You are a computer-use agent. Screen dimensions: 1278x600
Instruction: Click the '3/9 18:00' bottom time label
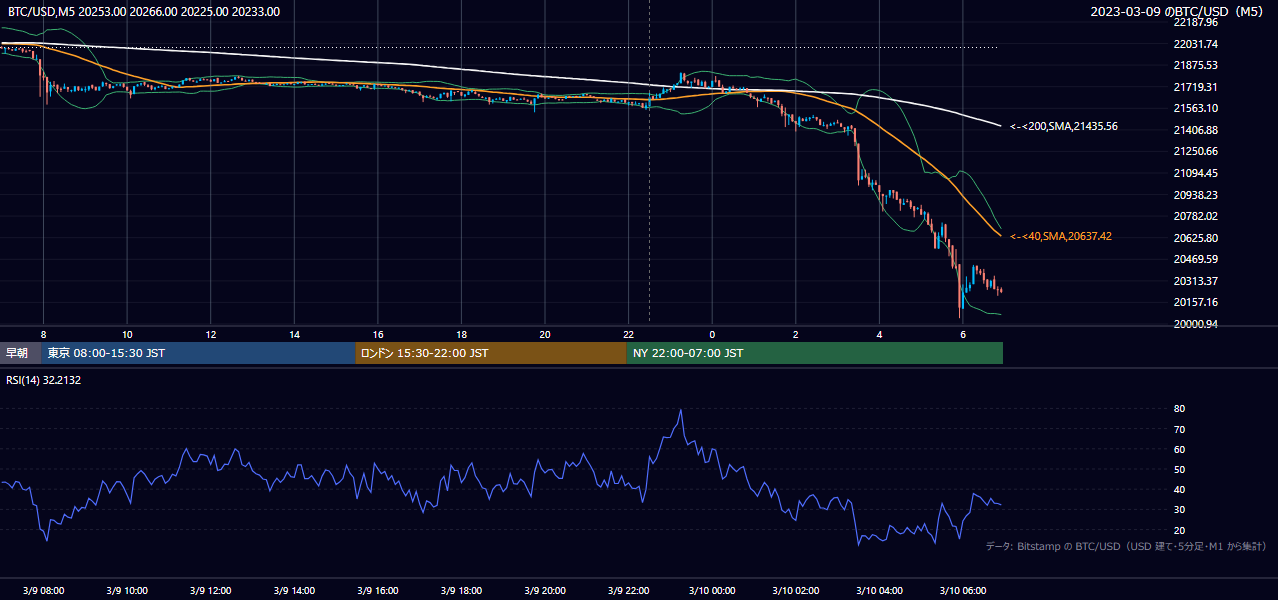click(x=461, y=591)
